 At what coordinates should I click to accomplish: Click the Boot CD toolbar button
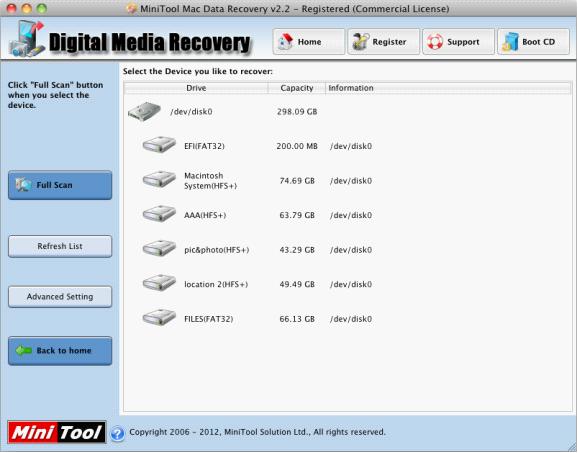pyautogui.click(x=533, y=42)
